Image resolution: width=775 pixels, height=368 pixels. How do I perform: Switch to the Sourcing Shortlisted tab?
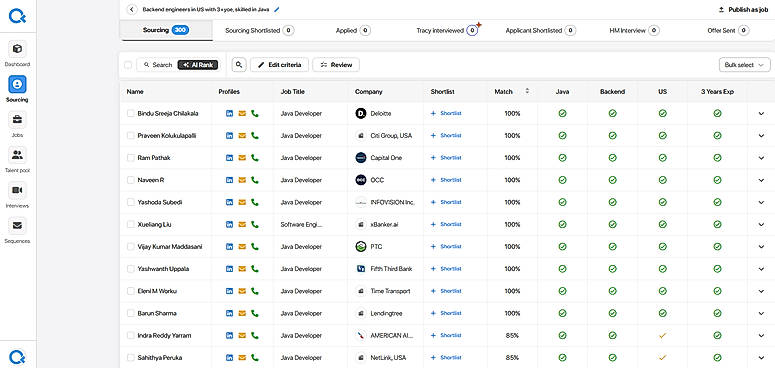259,31
